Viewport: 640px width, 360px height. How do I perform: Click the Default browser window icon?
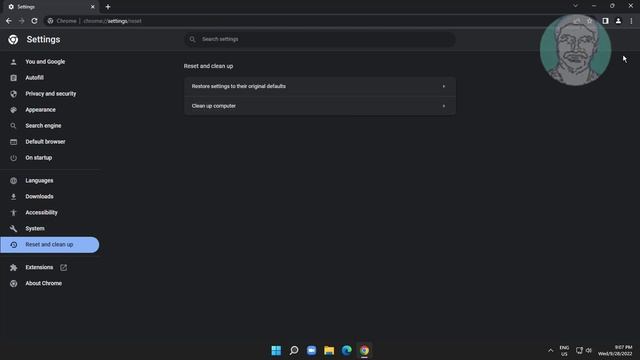coord(13,142)
